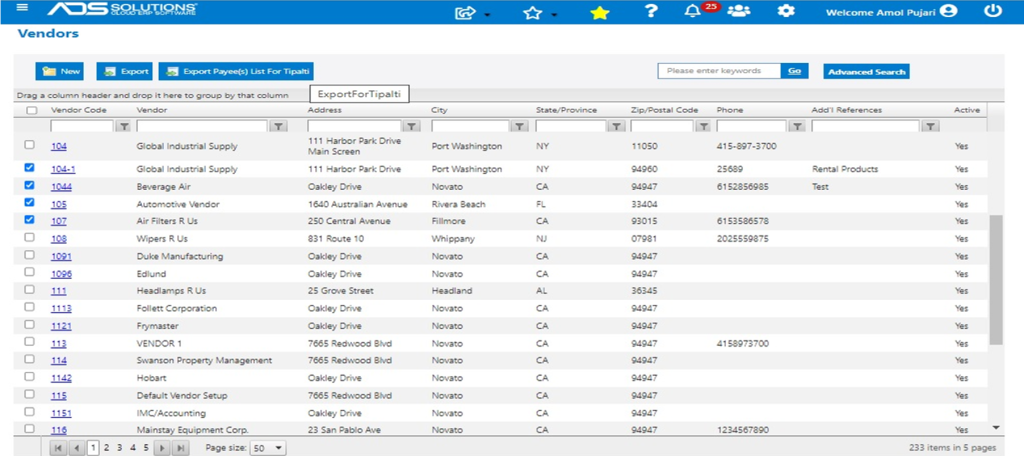Toggle the select-all header checkbox
This screenshot has width=1024, height=456.
click(x=31, y=110)
